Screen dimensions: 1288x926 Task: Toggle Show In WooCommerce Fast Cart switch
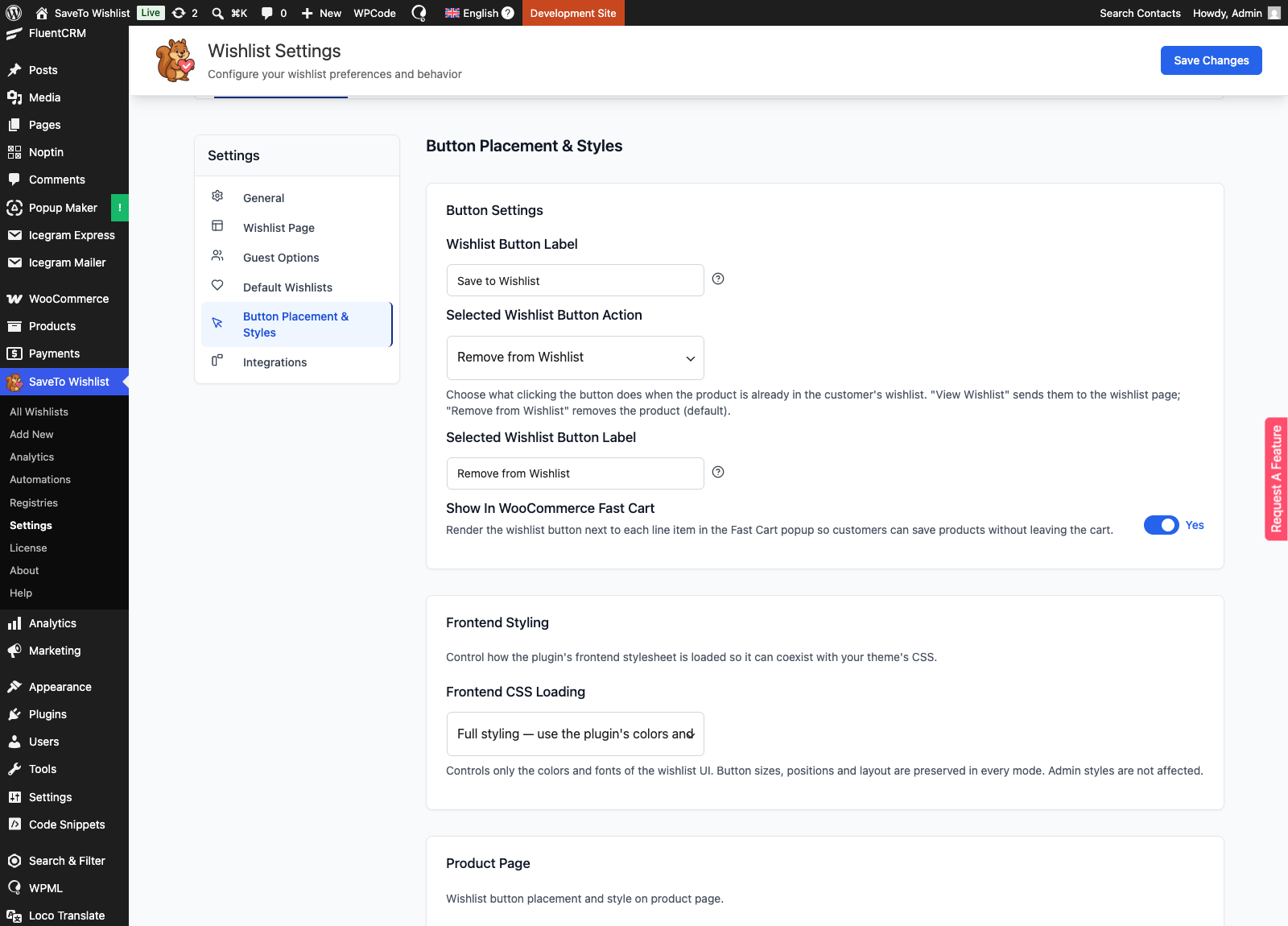click(x=1161, y=525)
